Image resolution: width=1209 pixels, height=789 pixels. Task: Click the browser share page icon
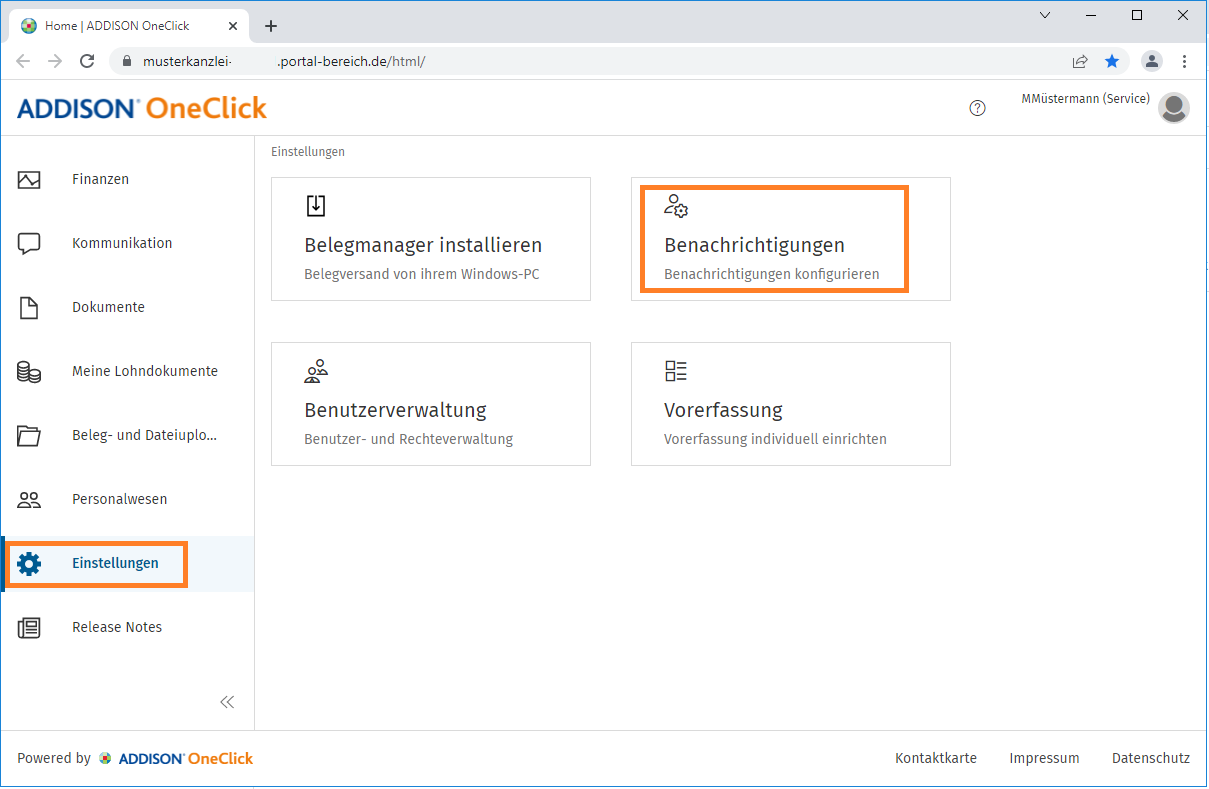(1080, 61)
